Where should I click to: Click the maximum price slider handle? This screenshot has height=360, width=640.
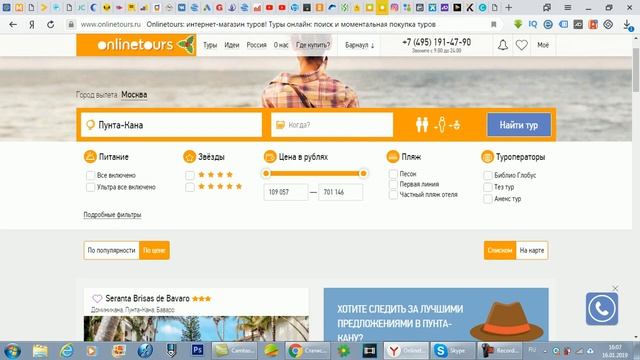pos(363,173)
